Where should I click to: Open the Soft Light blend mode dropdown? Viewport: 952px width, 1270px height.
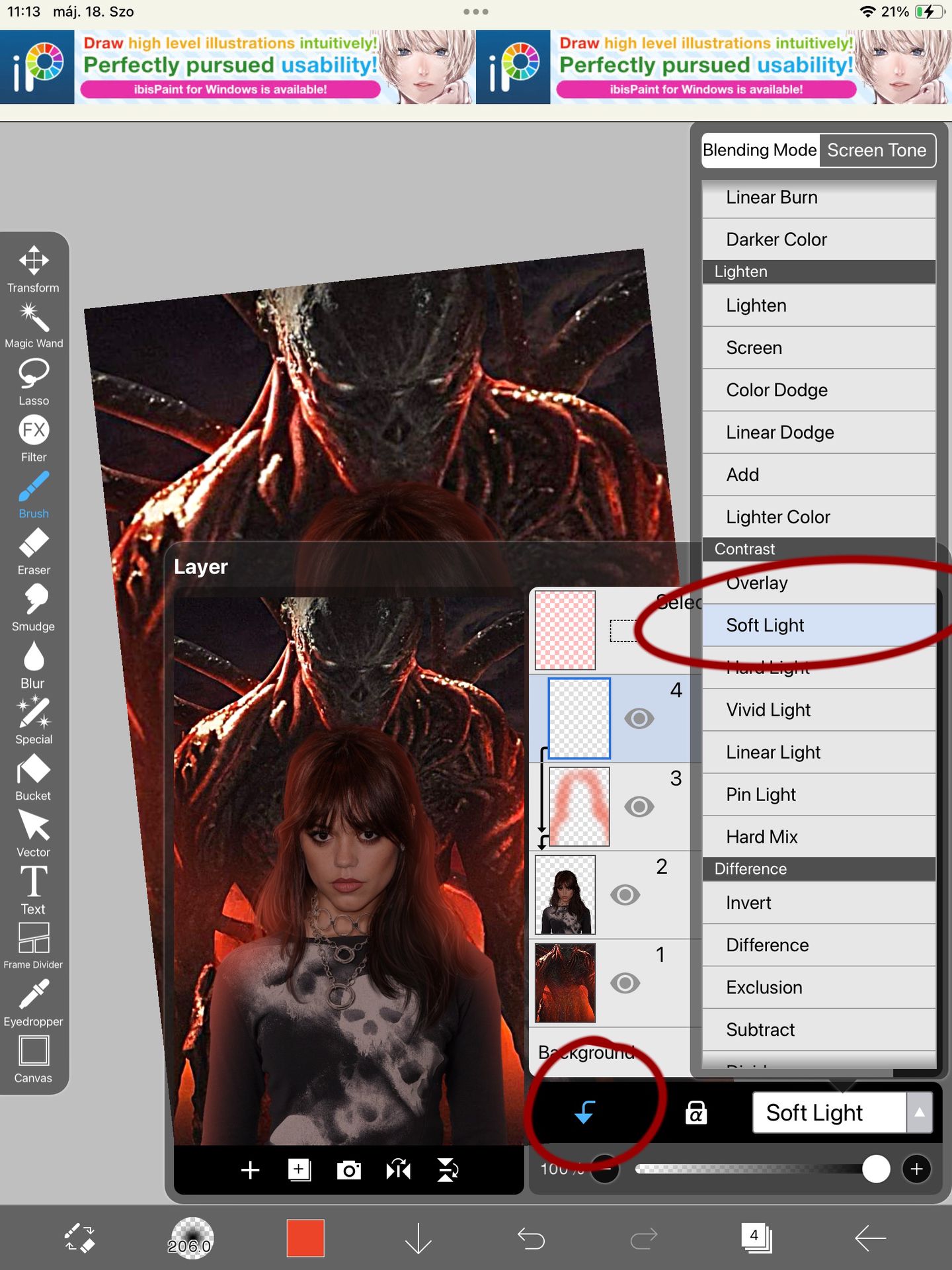(829, 1113)
